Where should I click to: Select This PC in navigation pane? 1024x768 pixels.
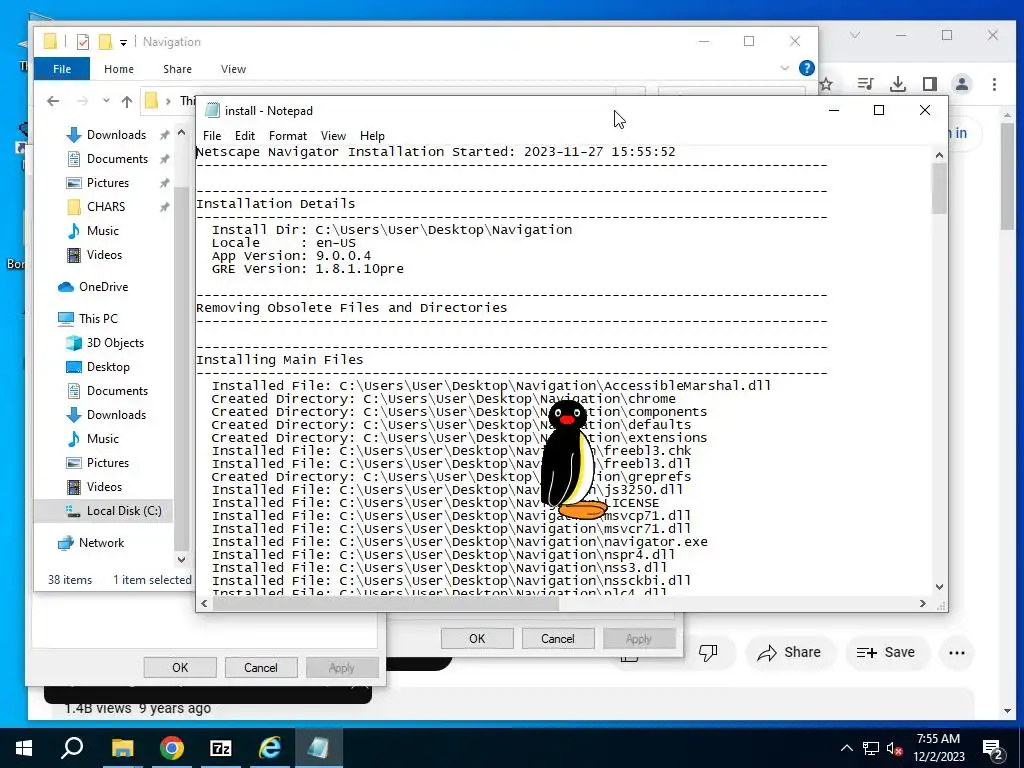tap(98, 319)
